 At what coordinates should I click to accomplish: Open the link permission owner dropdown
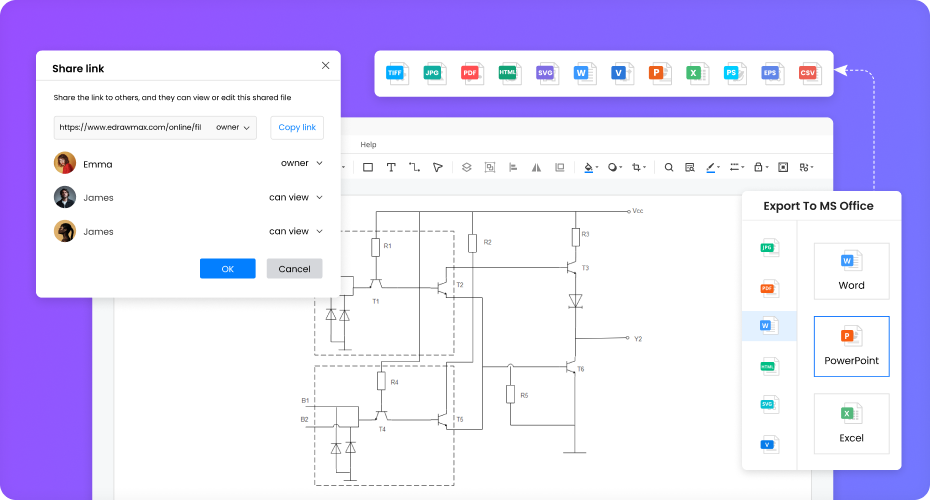[x=233, y=127]
